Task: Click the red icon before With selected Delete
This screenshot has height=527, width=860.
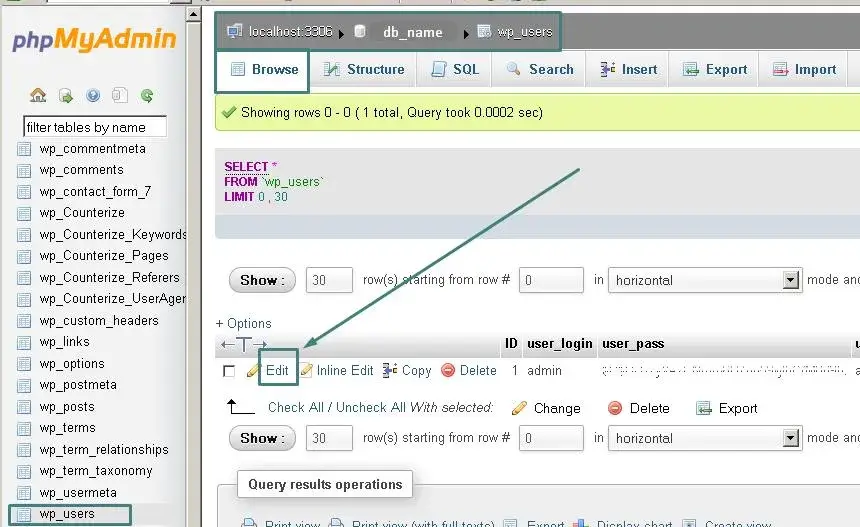Action: click(615, 408)
